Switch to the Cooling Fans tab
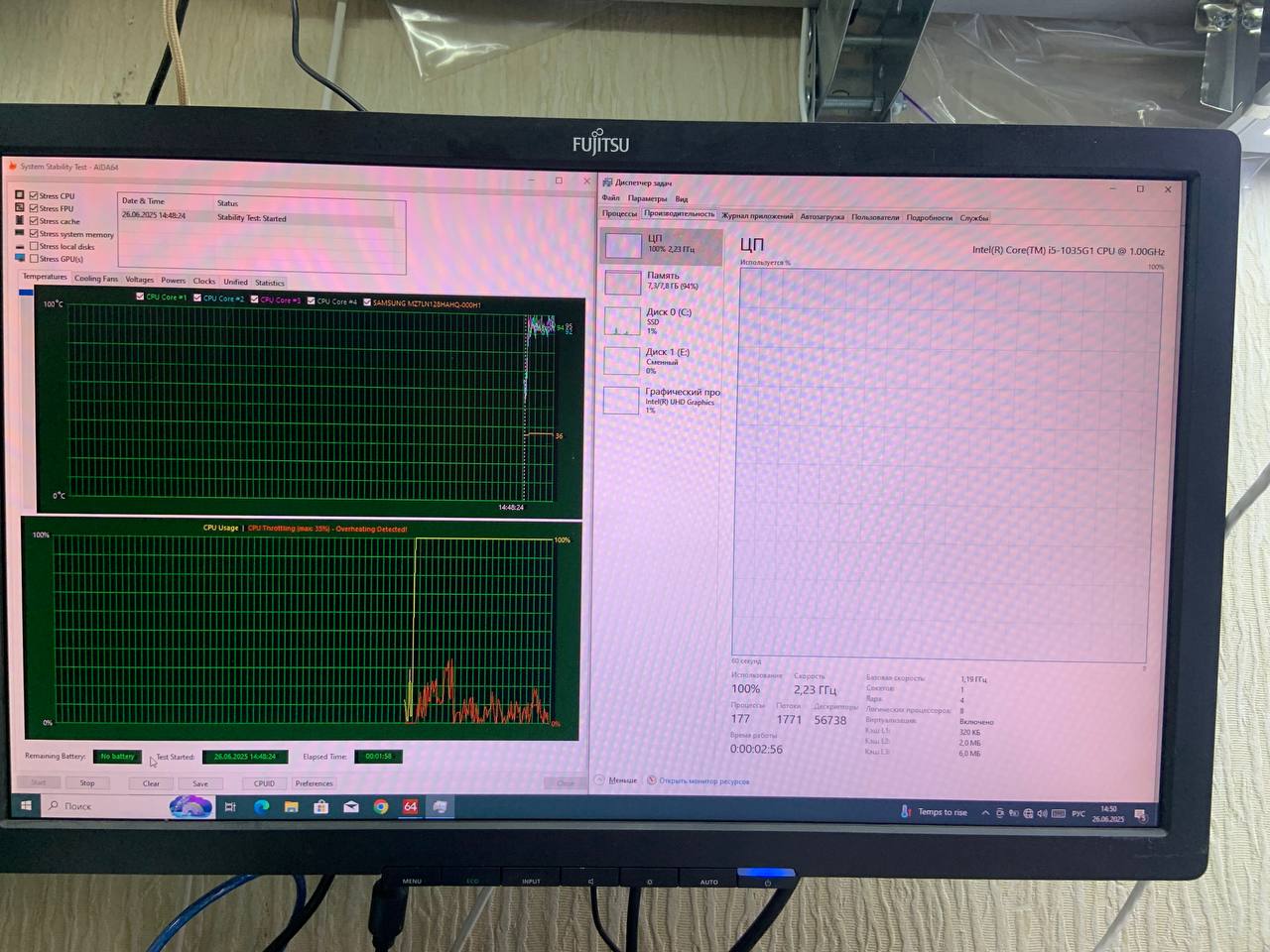The height and width of the screenshot is (952, 1270). point(95,279)
